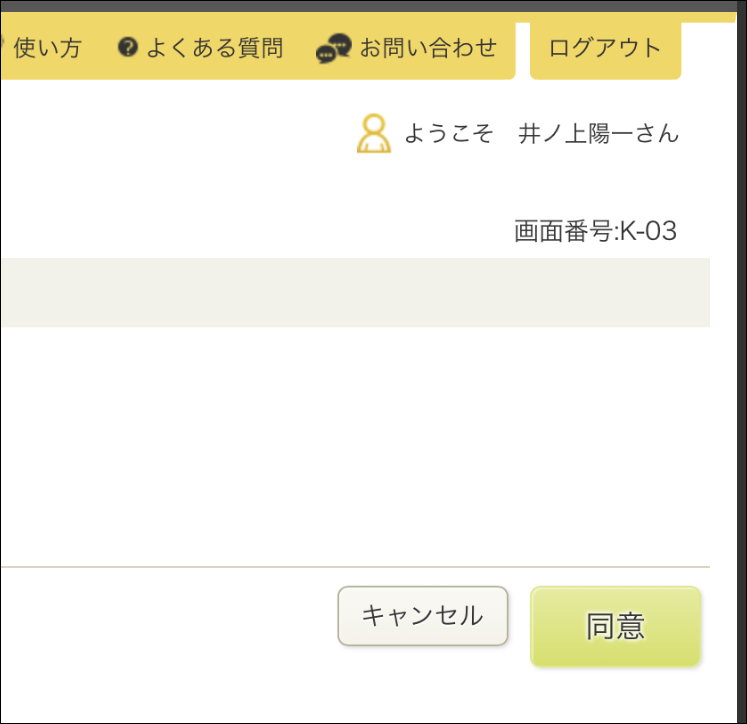Click the question mark icon beside よくある質問
The image size is (747, 724).
pos(127,47)
